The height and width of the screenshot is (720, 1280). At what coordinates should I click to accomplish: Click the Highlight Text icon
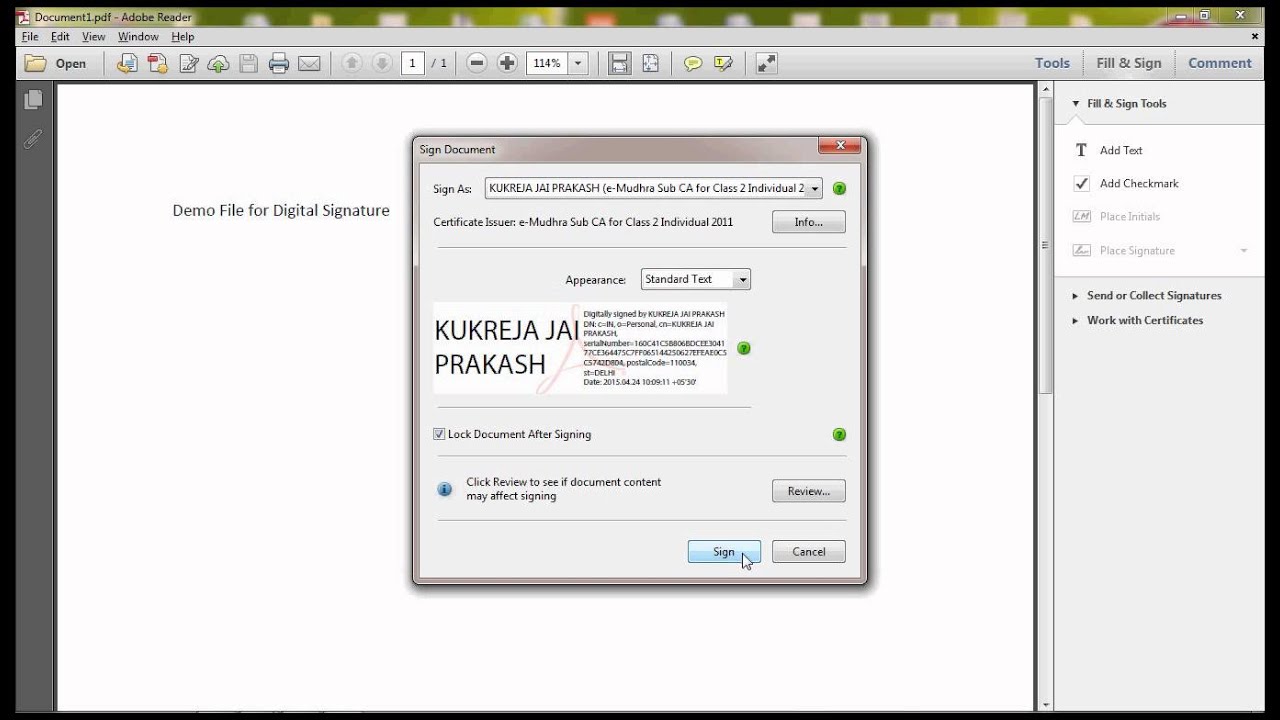coord(723,63)
